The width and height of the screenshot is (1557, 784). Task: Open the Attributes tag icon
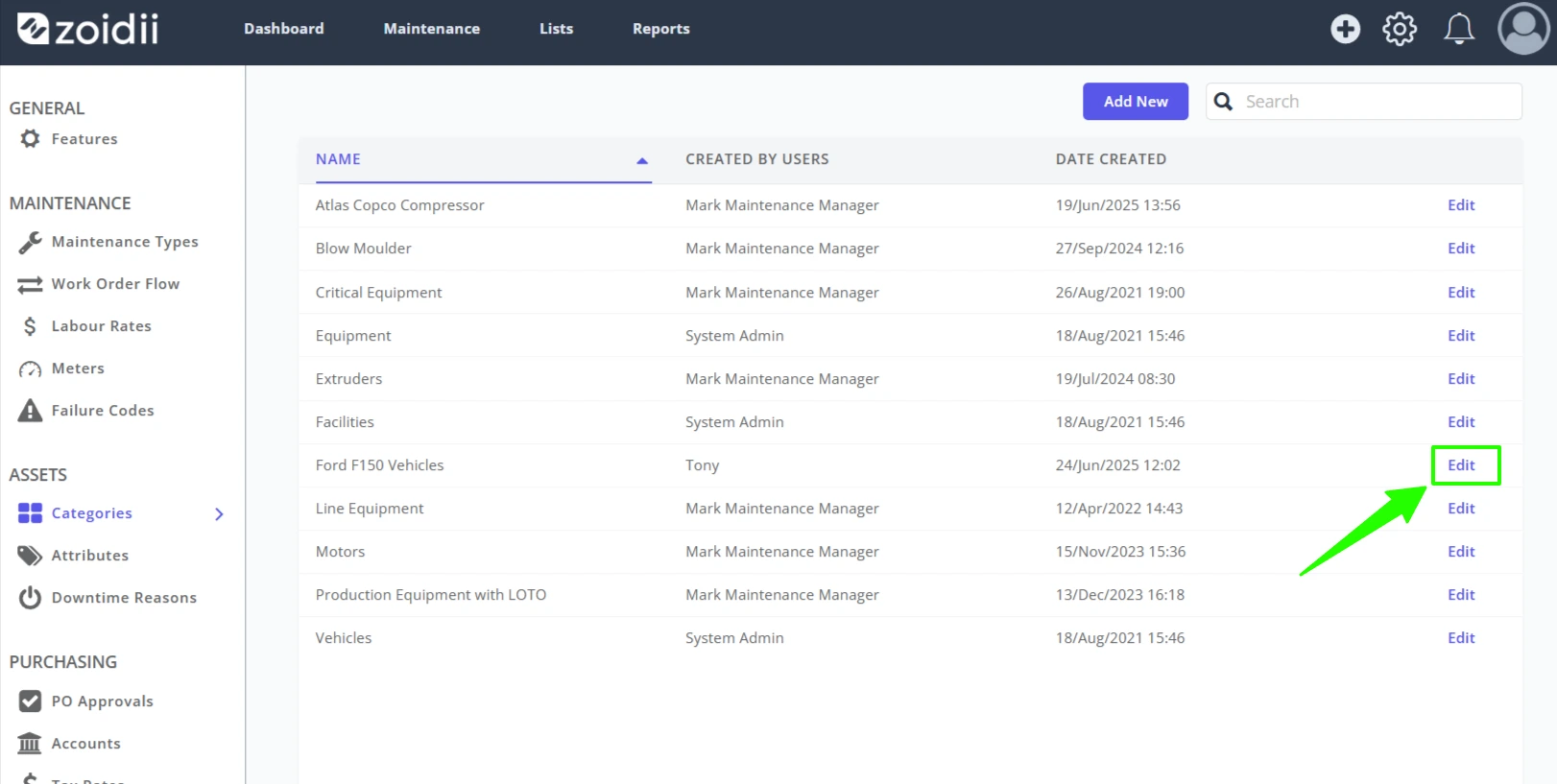pos(30,556)
